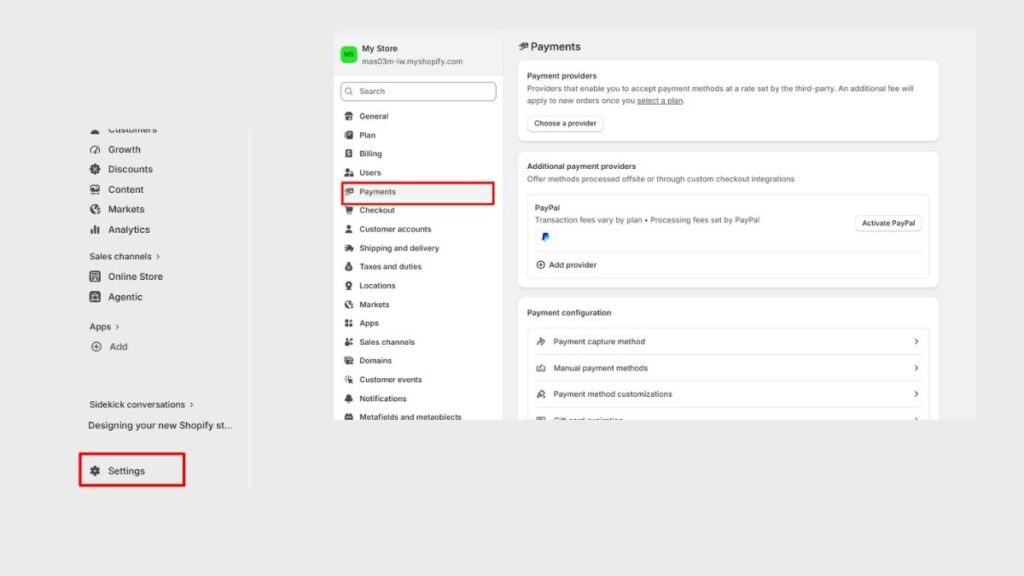Follow the select a plan link
The height and width of the screenshot is (576, 1024).
(x=660, y=101)
